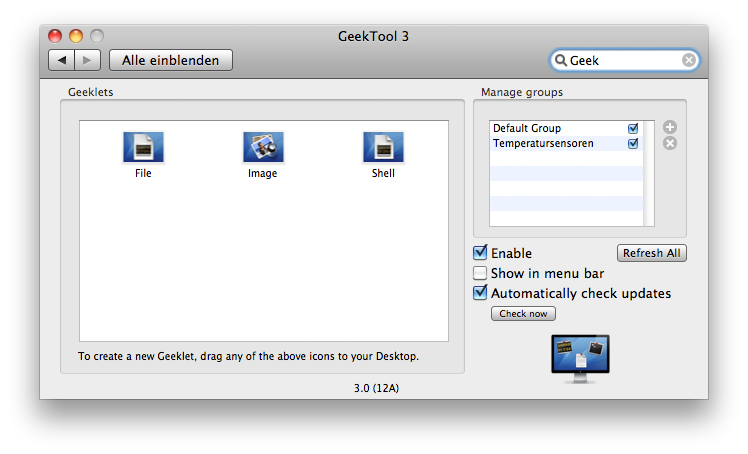Toggle the Enable checkbox

pos(480,252)
